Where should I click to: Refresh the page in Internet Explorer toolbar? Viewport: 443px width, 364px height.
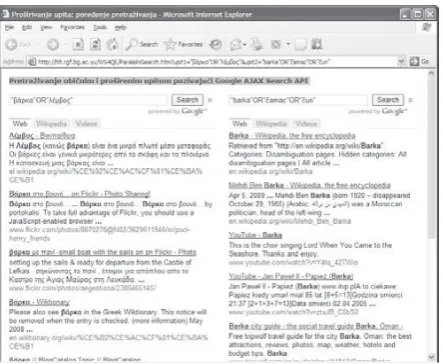(x=96, y=44)
